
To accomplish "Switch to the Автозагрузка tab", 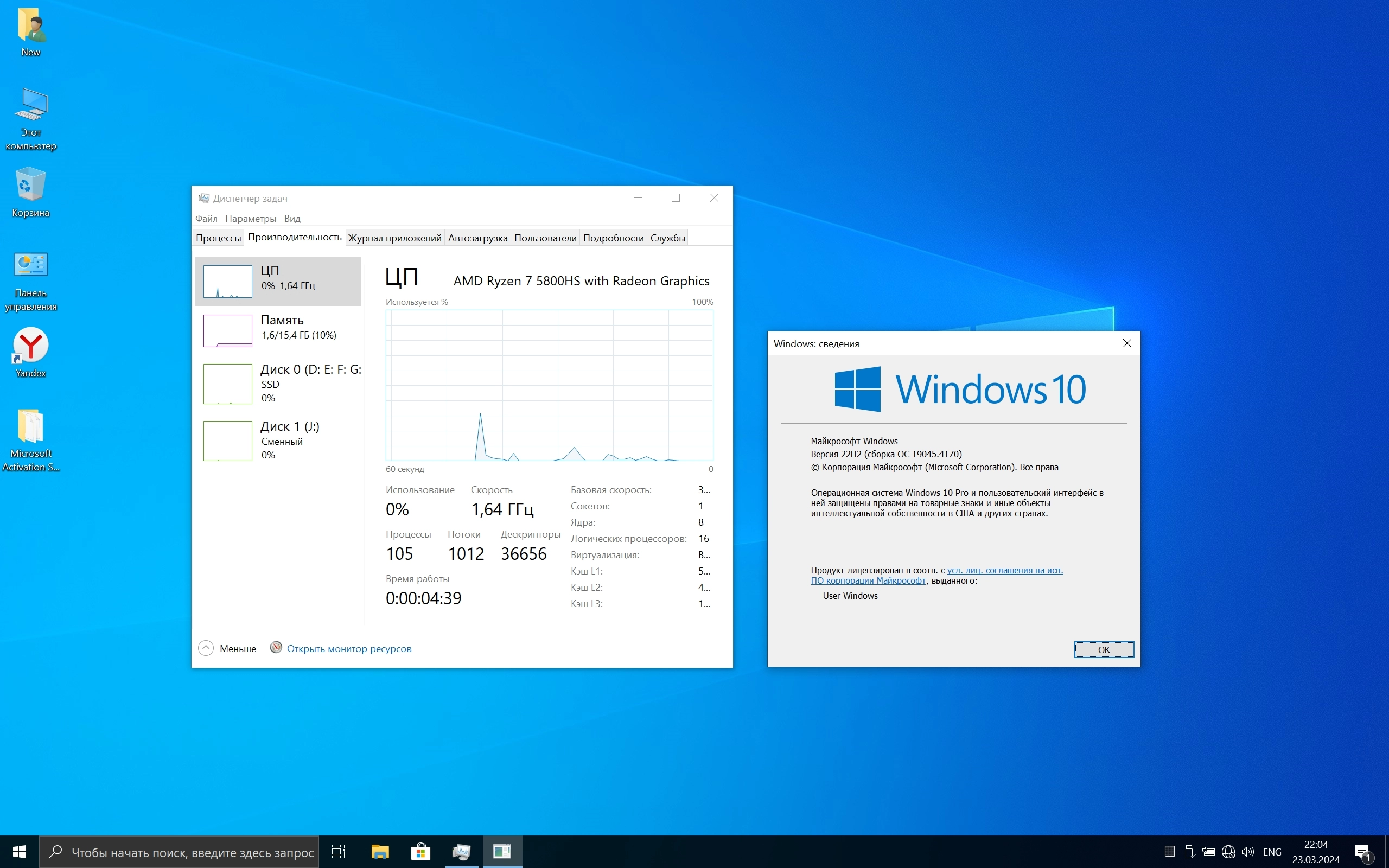I will pos(477,238).
